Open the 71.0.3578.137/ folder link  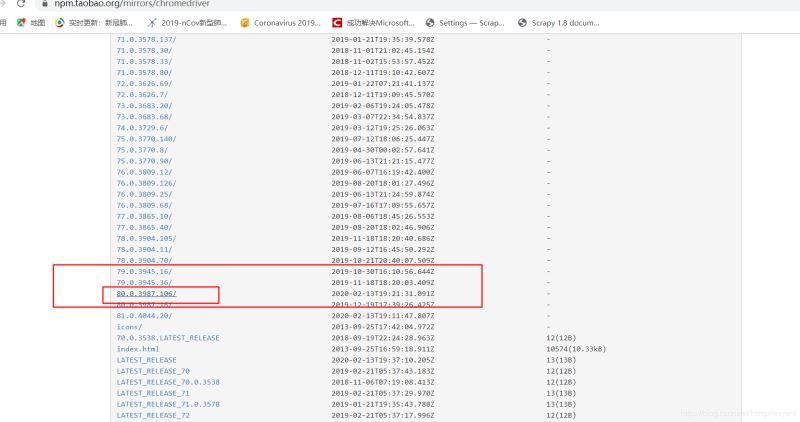point(146,39)
